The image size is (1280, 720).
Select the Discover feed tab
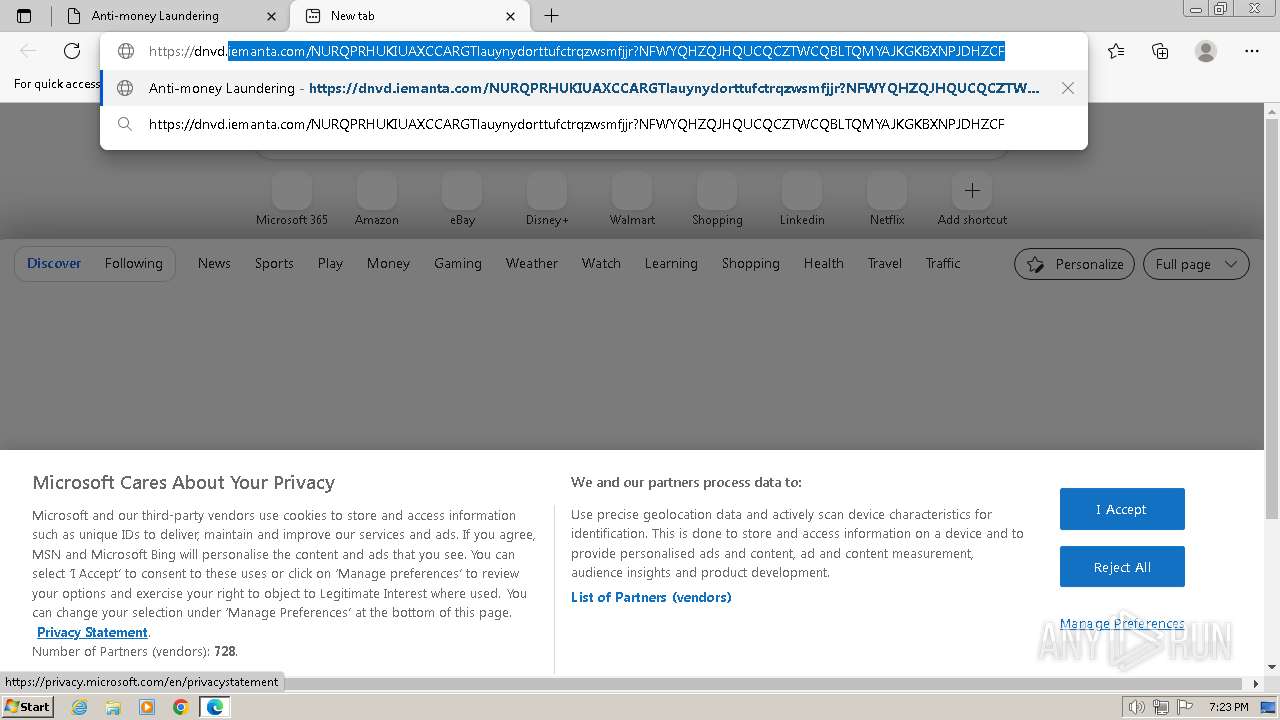coord(54,263)
